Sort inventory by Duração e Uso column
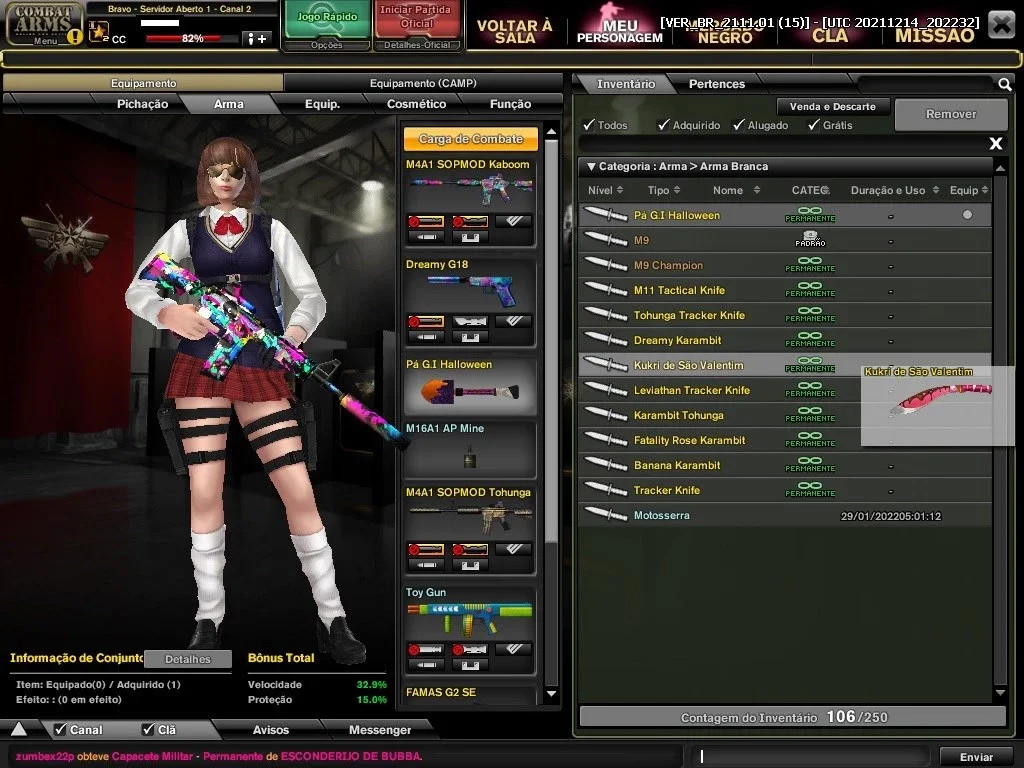Viewport: 1024px width, 768px height. click(x=895, y=190)
